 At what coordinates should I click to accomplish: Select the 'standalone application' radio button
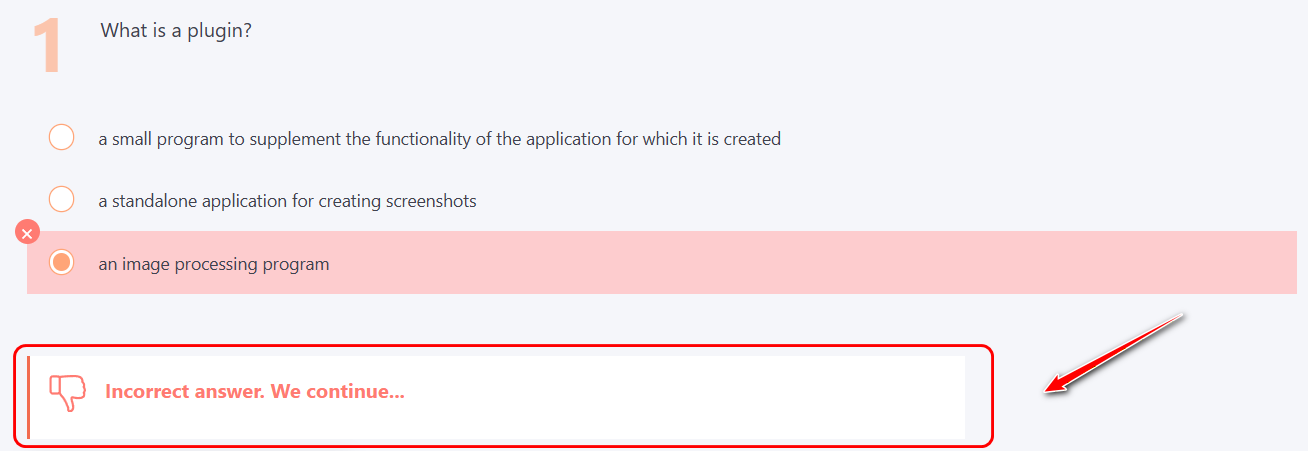pos(62,200)
